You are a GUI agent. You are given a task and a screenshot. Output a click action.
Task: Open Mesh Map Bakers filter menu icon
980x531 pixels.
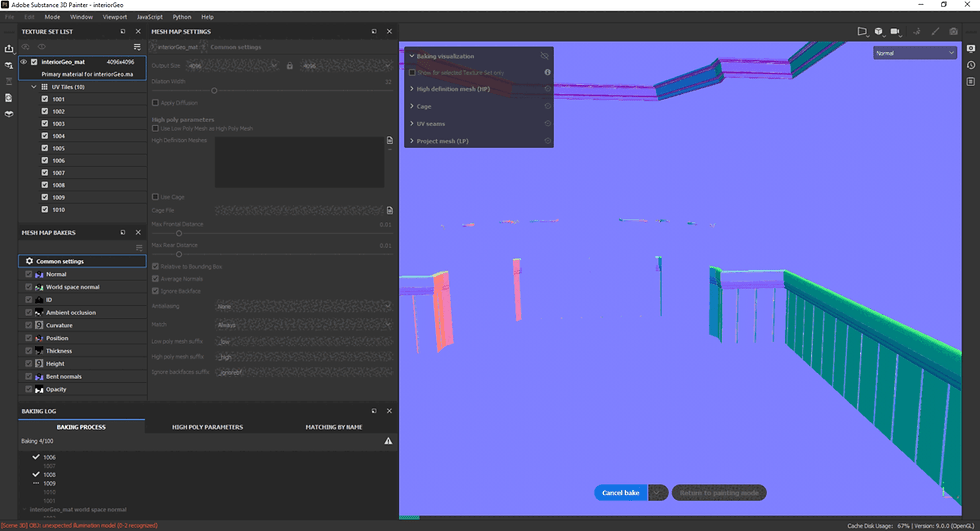(139, 248)
